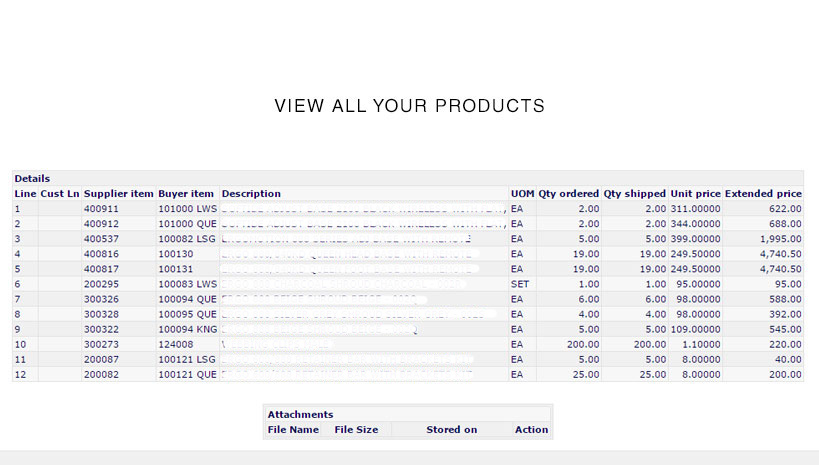The height and width of the screenshot is (465, 819).
Task: Click the View All Your Products heading
Action: 409,106
